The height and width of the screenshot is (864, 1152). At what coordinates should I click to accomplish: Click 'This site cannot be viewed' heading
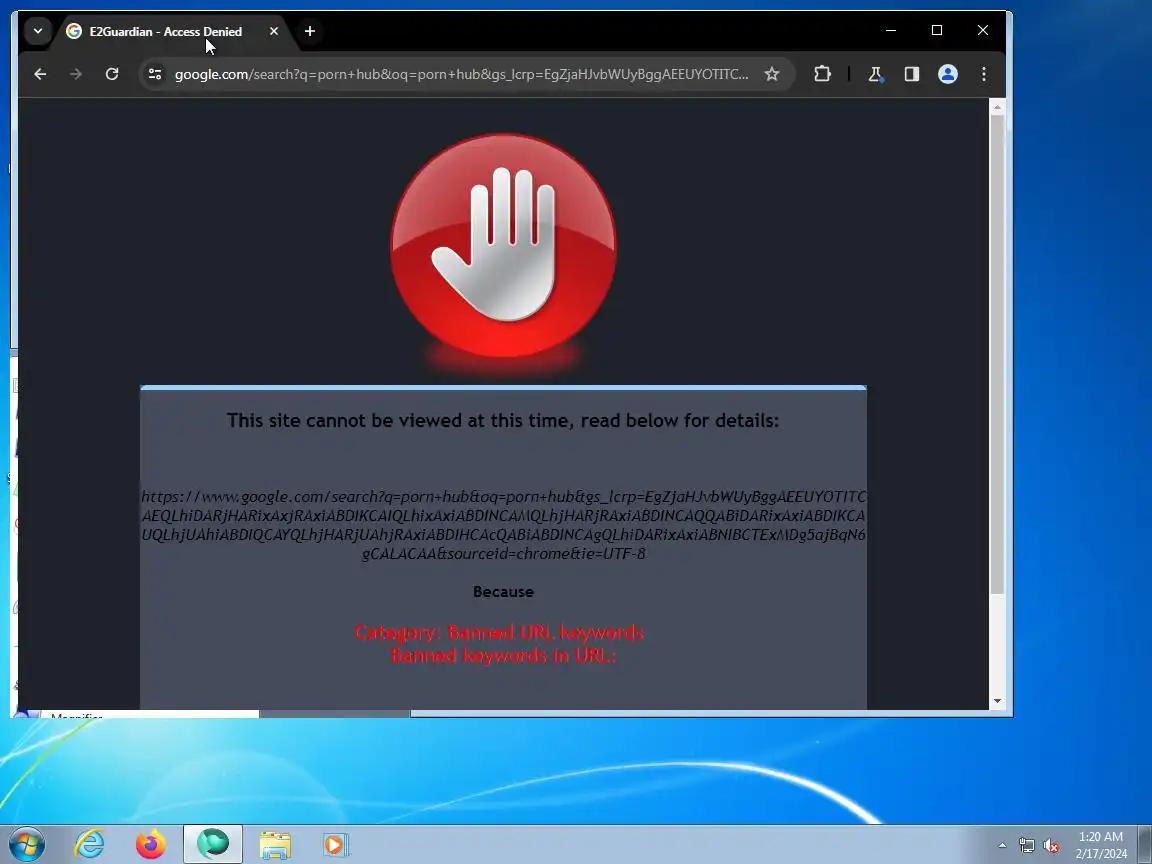coord(503,420)
